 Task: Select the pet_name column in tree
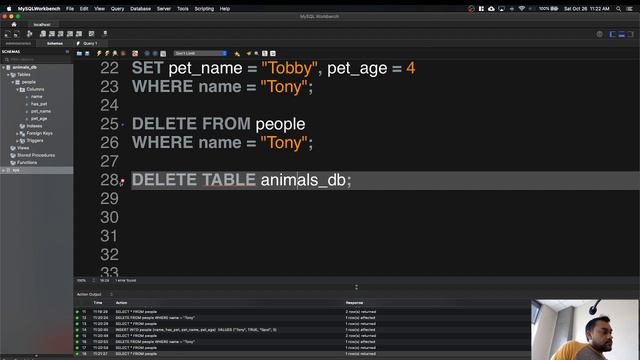coord(41,111)
